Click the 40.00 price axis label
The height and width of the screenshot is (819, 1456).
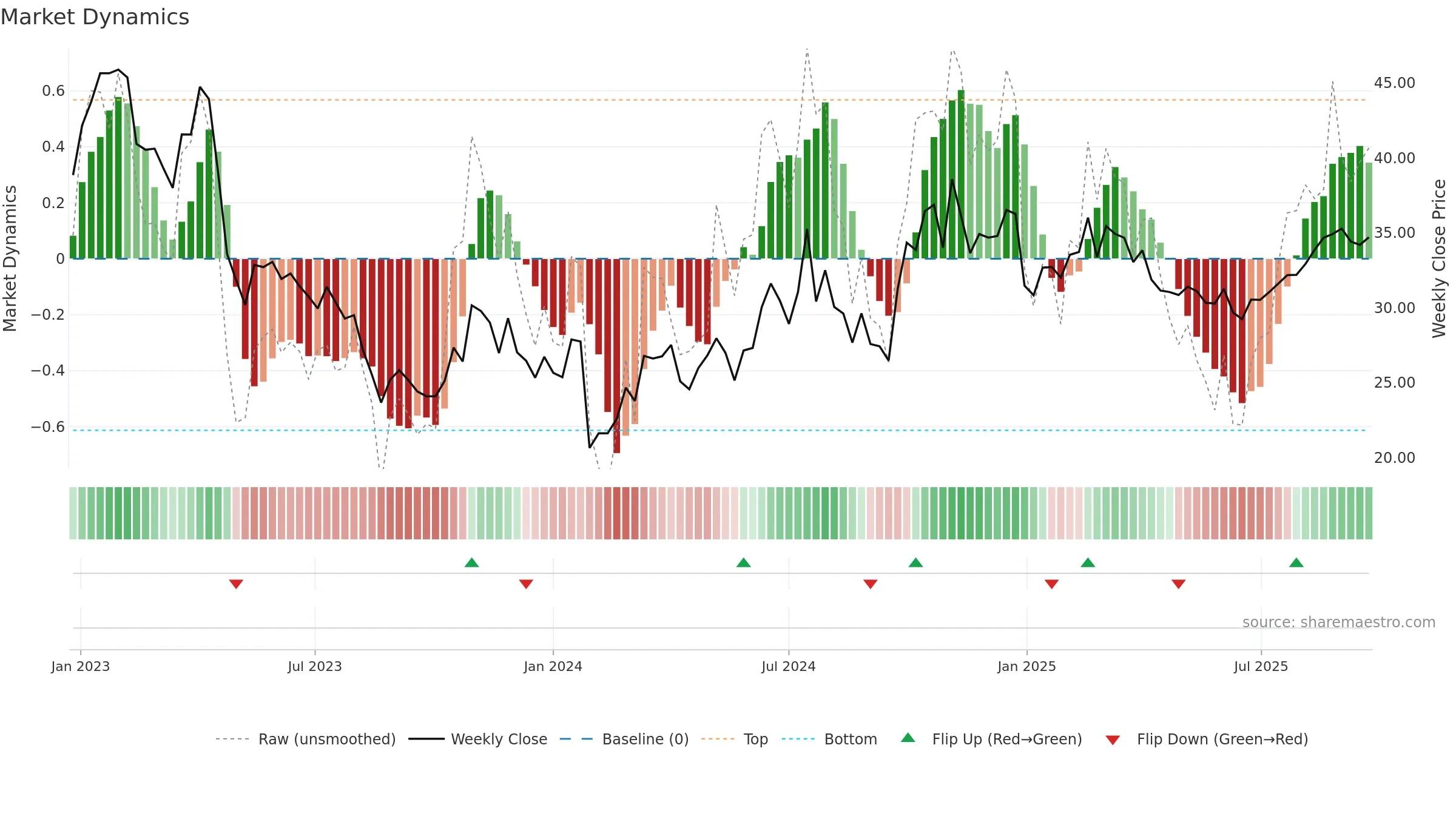point(1395,158)
